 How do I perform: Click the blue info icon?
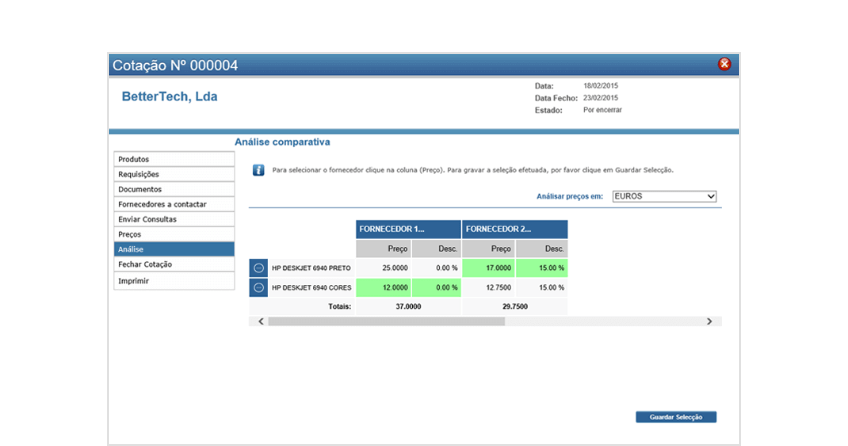pyautogui.click(x=259, y=170)
